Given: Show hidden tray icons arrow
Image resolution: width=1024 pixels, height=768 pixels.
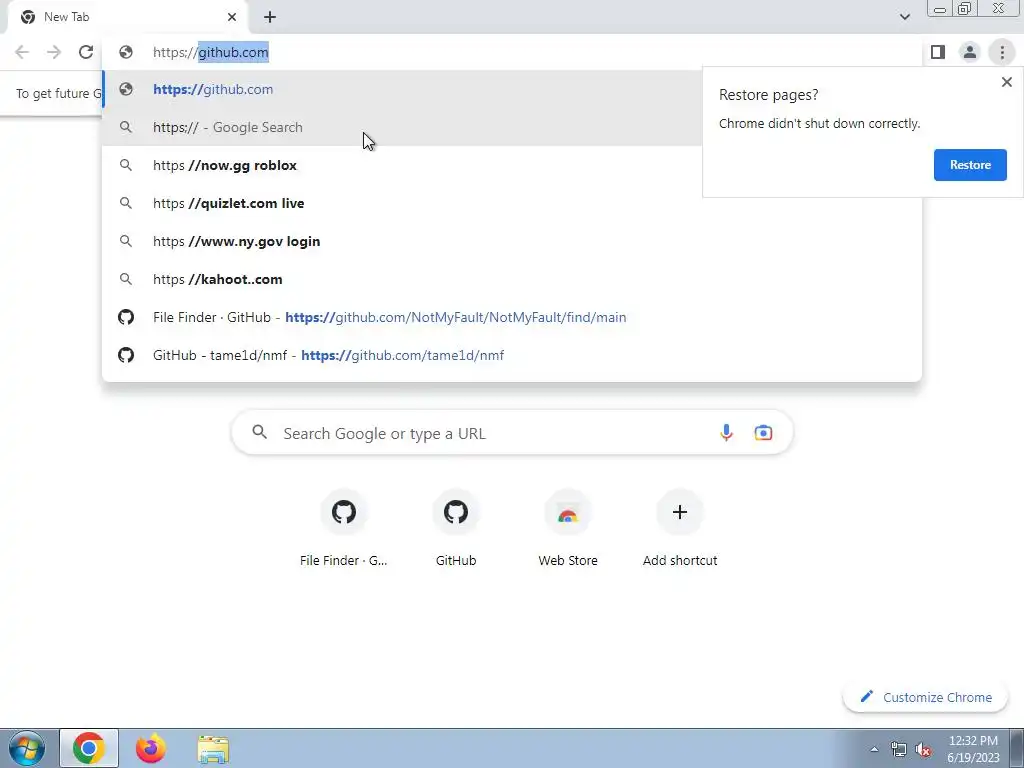Looking at the screenshot, I should click(874, 749).
